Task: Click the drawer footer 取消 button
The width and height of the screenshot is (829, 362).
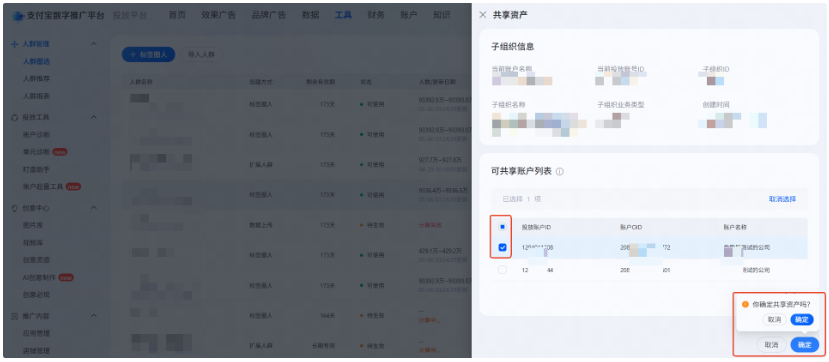Action: [x=771, y=345]
